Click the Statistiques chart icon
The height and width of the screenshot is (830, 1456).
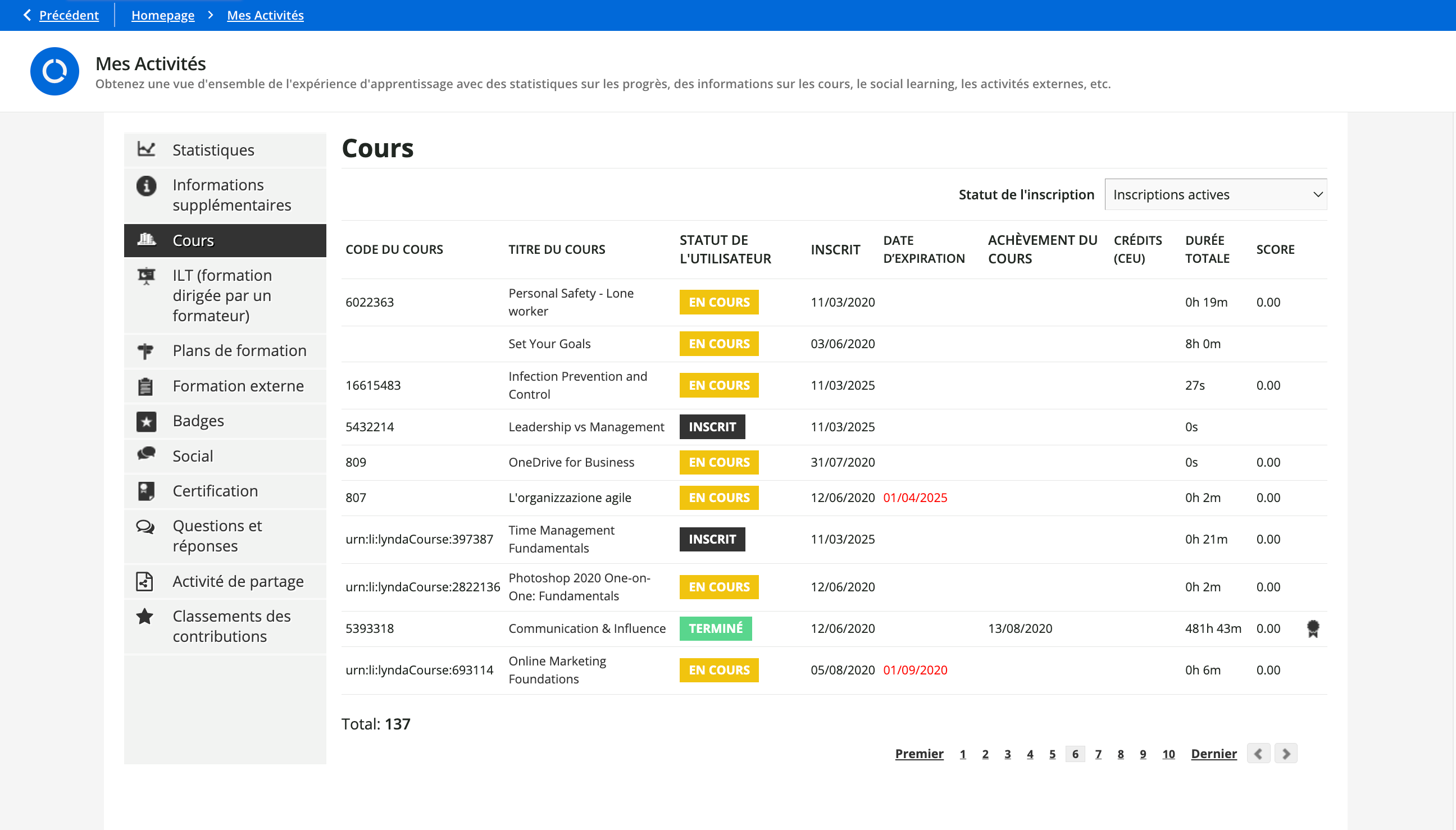(x=146, y=149)
